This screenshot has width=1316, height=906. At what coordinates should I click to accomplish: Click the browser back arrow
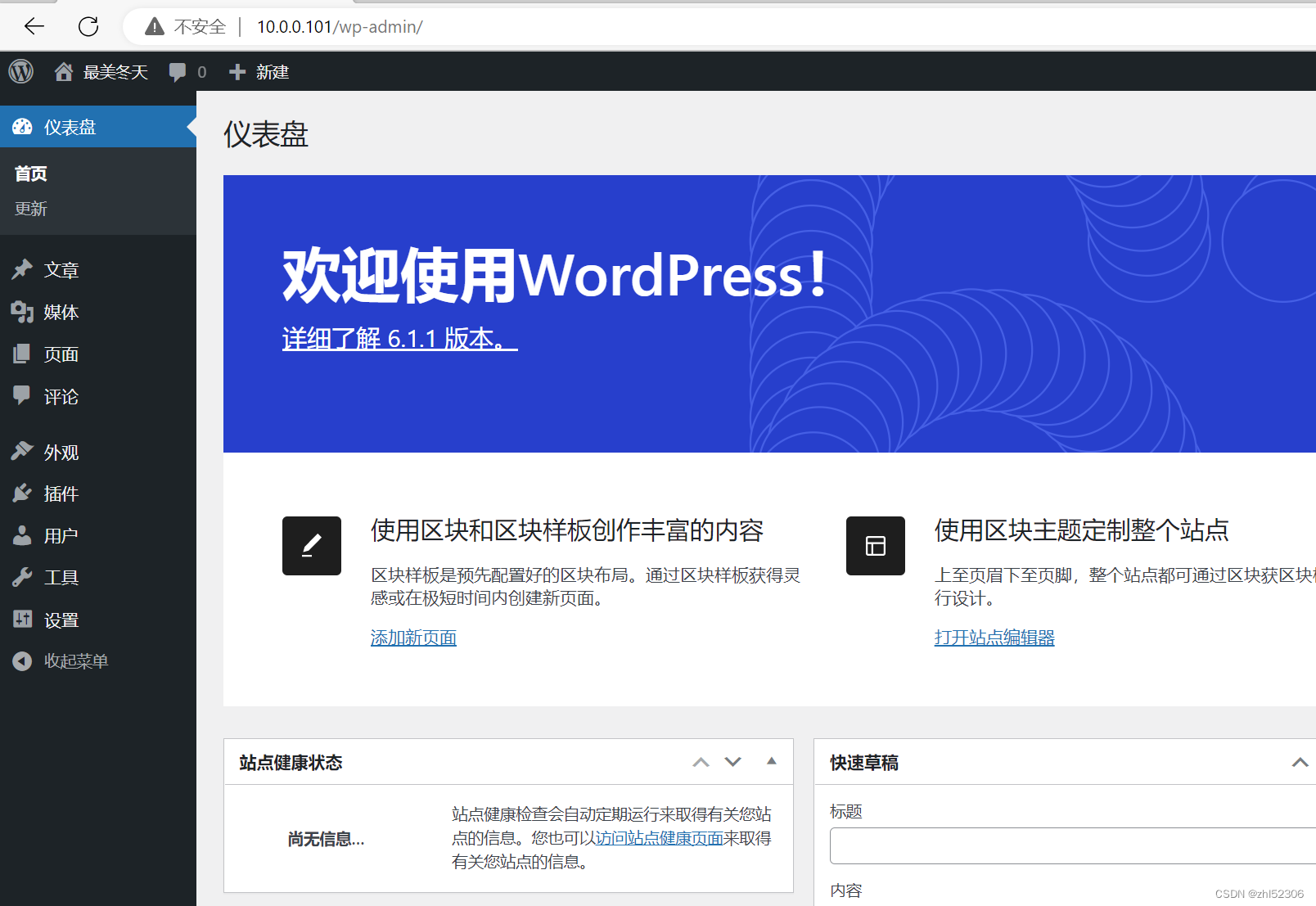[x=34, y=26]
